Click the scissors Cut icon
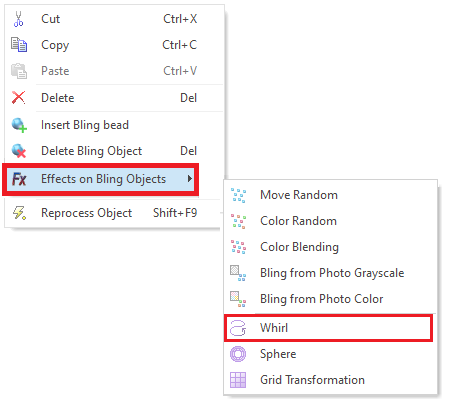This screenshot has width=452, height=408. click(19, 19)
